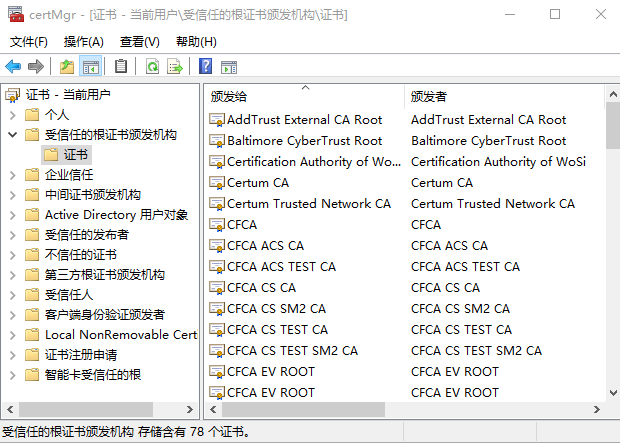Expand the 中间证书颁发机构 node arrow
The width and height of the screenshot is (620, 443).
click(x=12, y=195)
